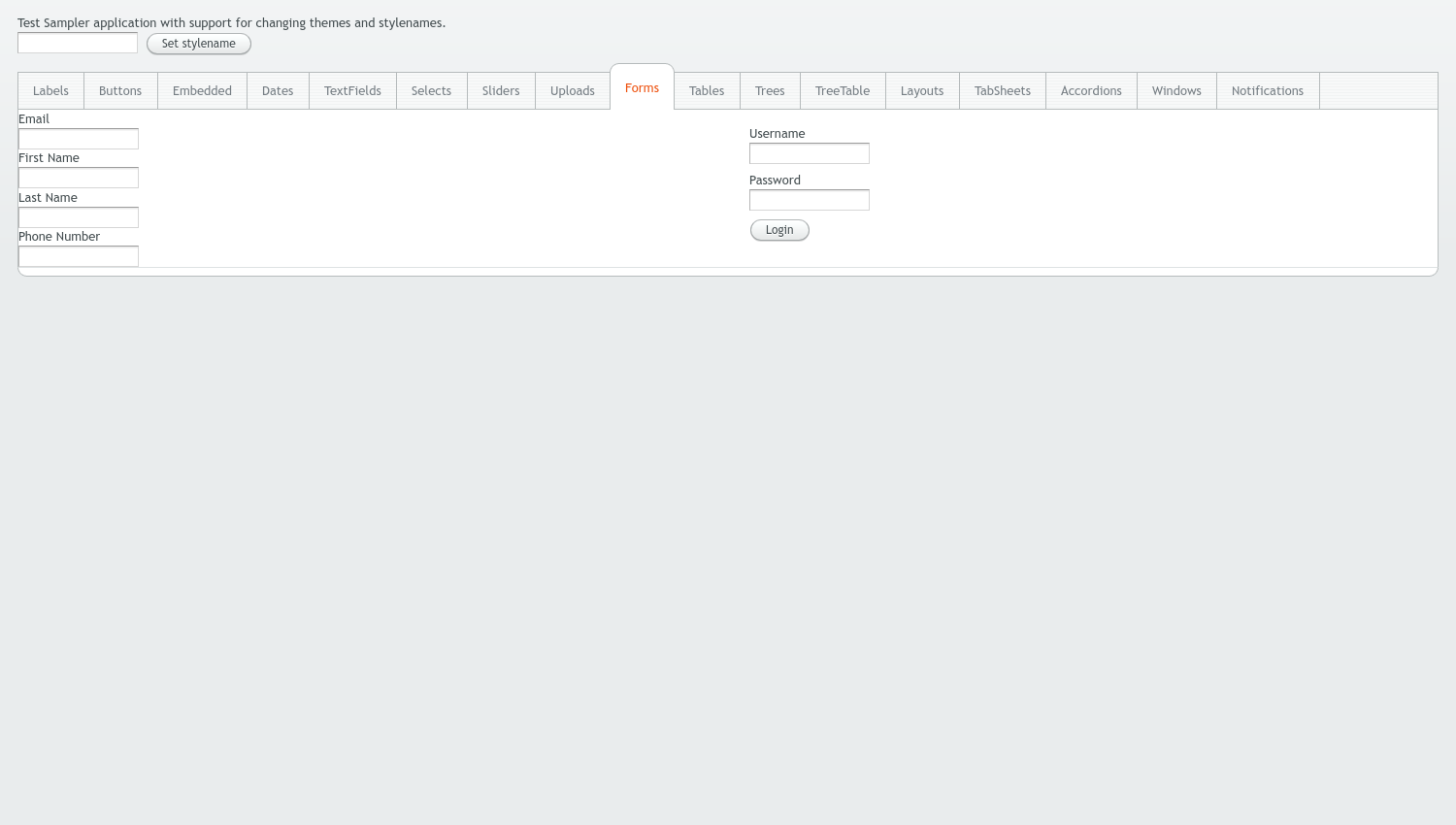This screenshot has height=825, width=1456.
Task: Click the active Forms tab
Action: [x=642, y=87]
